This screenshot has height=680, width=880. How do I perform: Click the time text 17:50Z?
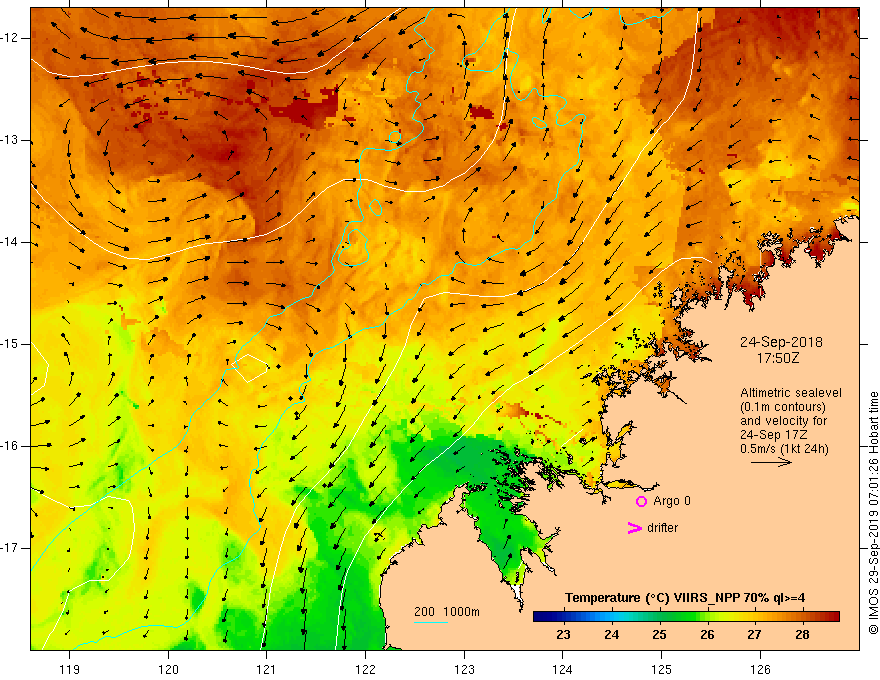click(777, 358)
